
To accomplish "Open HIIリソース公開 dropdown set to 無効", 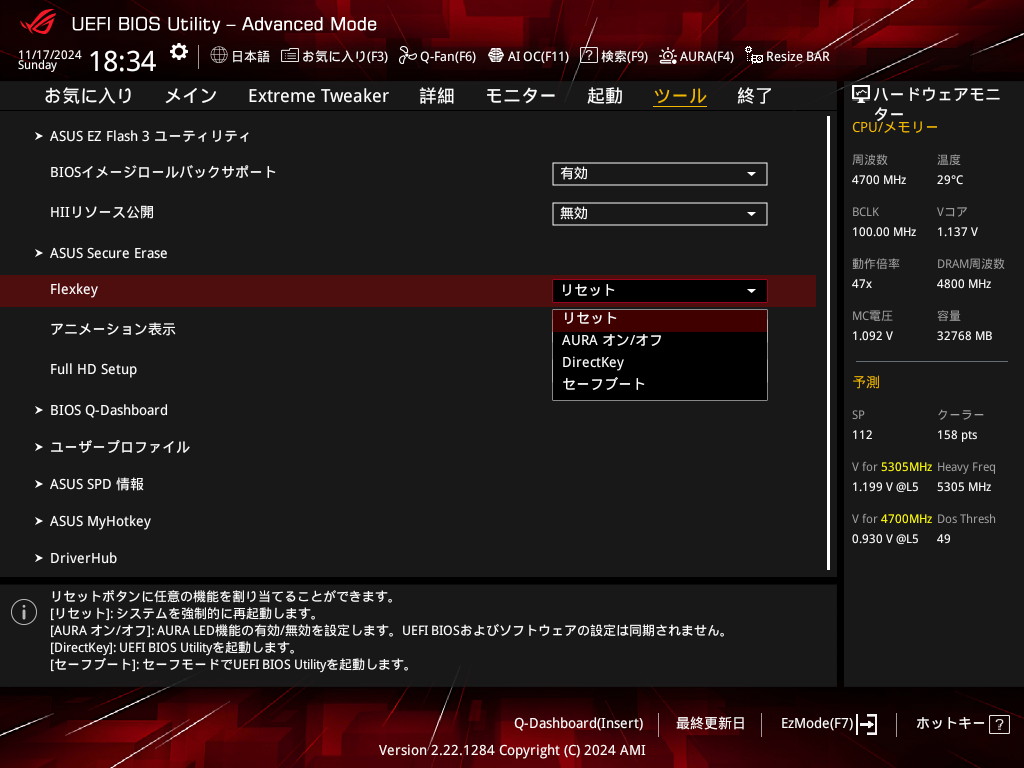I will pos(660,214).
